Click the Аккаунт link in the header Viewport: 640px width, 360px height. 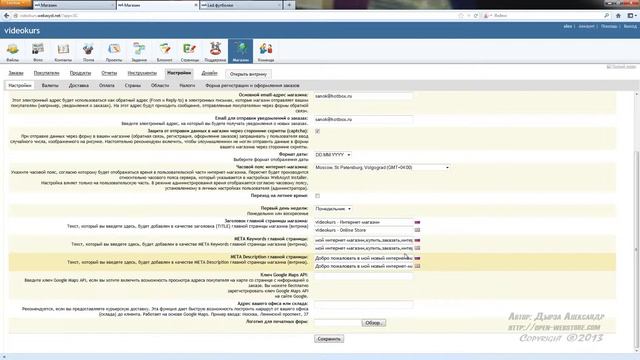click(586, 26)
